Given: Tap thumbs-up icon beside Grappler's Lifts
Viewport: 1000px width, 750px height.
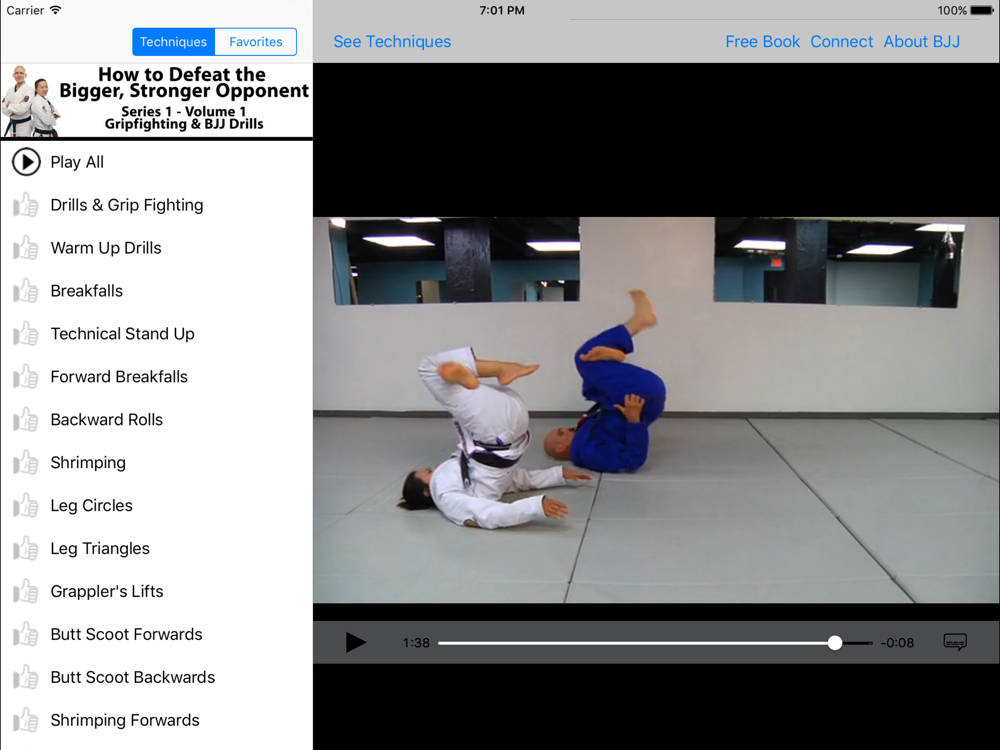Looking at the screenshot, I should pos(26,591).
